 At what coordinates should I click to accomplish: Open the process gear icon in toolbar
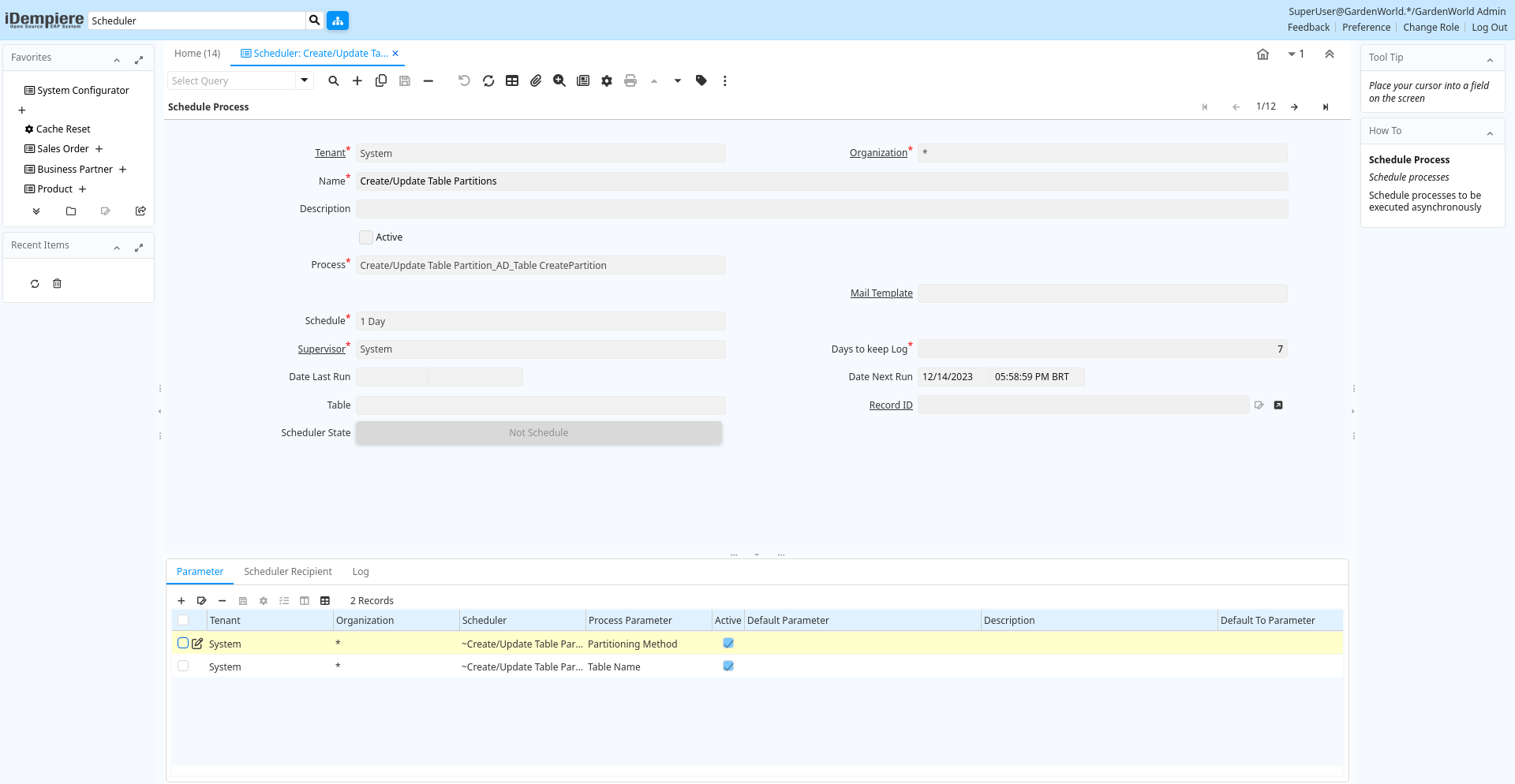point(606,80)
